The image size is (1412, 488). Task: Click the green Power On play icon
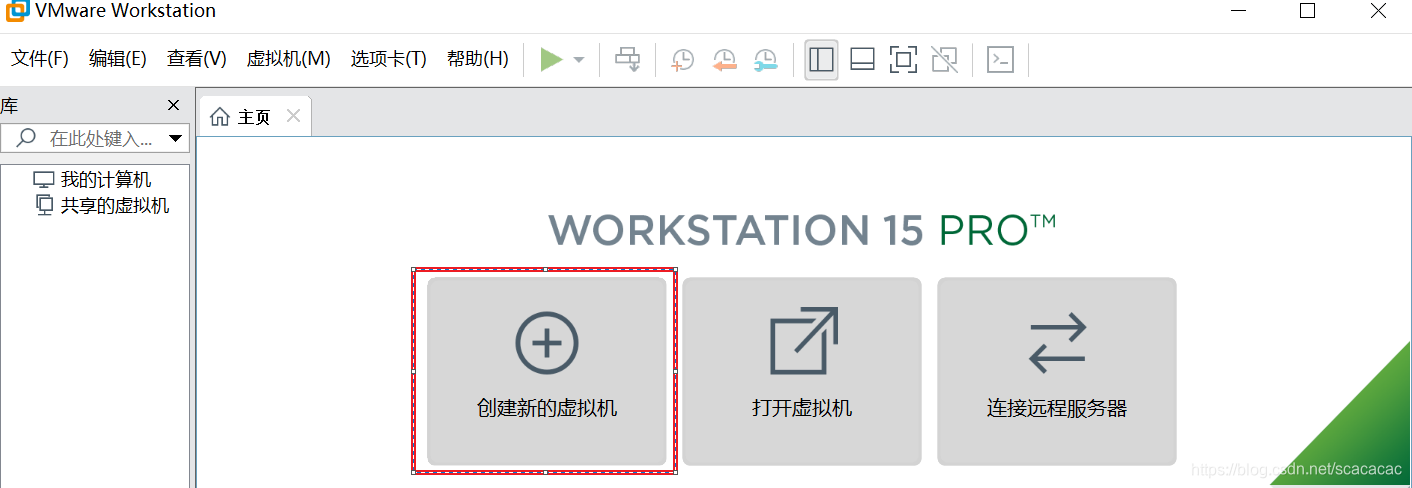pyautogui.click(x=551, y=60)
